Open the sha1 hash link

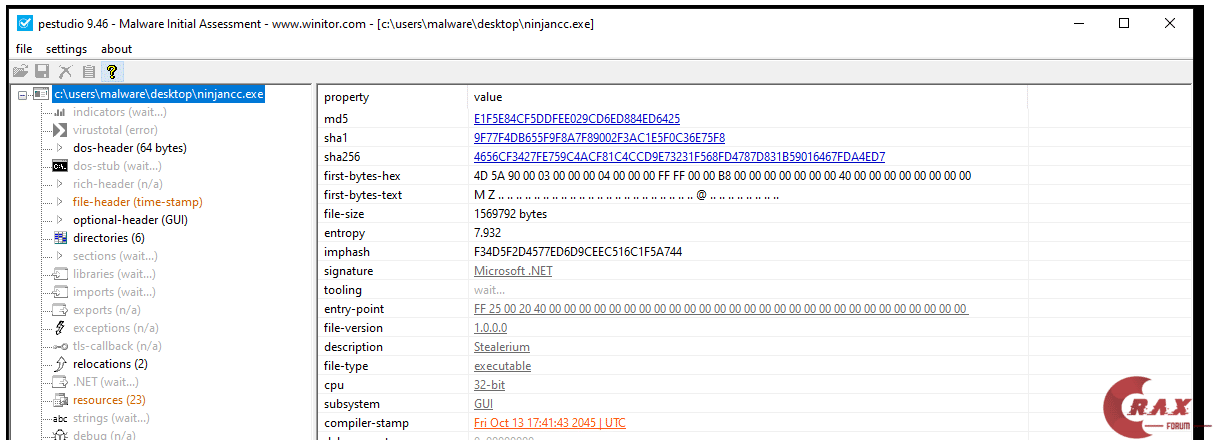pyautogui.click(x=599, y=138)
